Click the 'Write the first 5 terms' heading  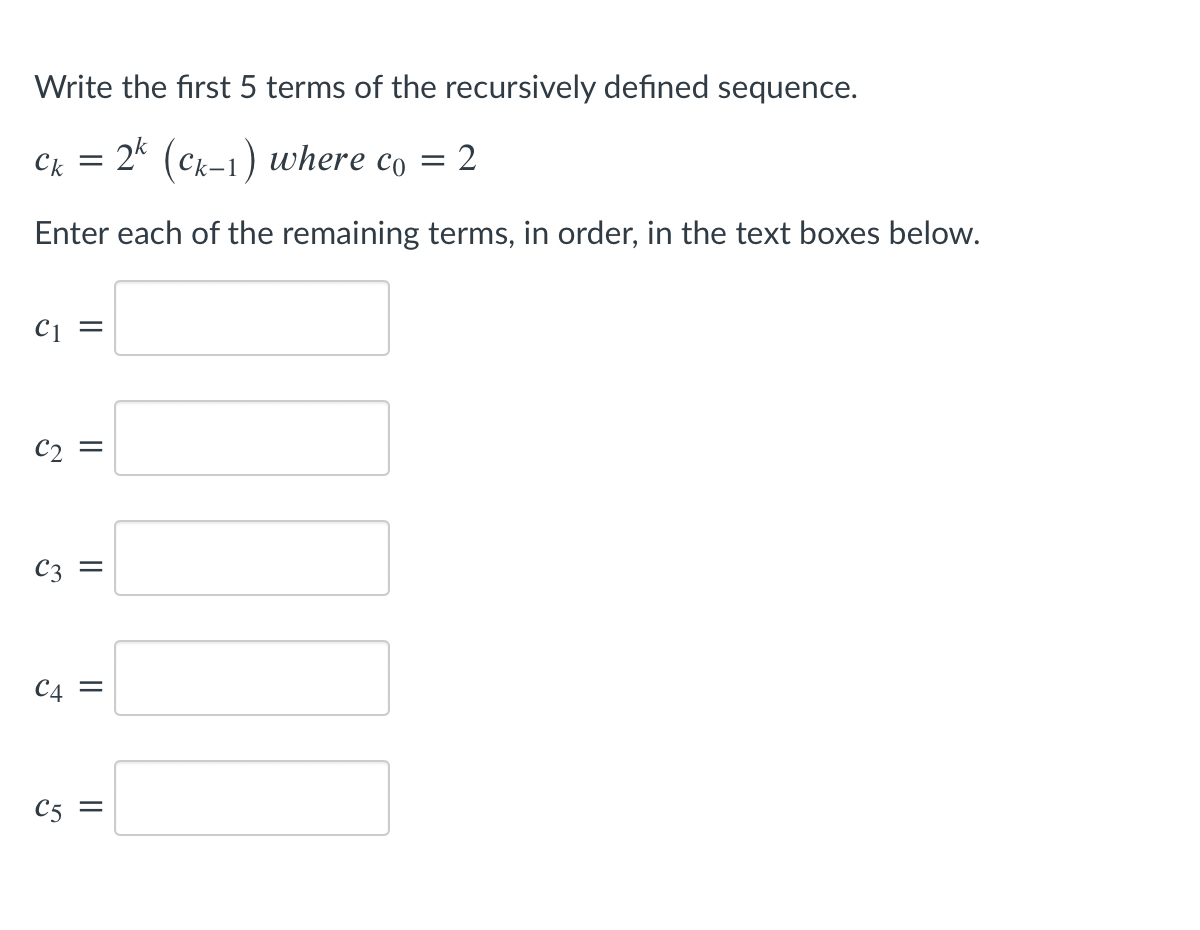pyautogui.click(x=446, y=88)
